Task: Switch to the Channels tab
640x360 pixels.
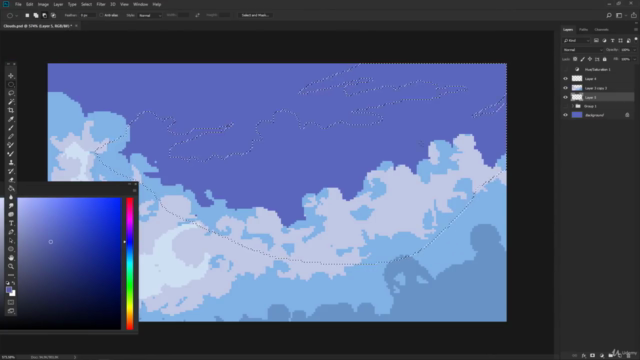Action: (601, 29)
